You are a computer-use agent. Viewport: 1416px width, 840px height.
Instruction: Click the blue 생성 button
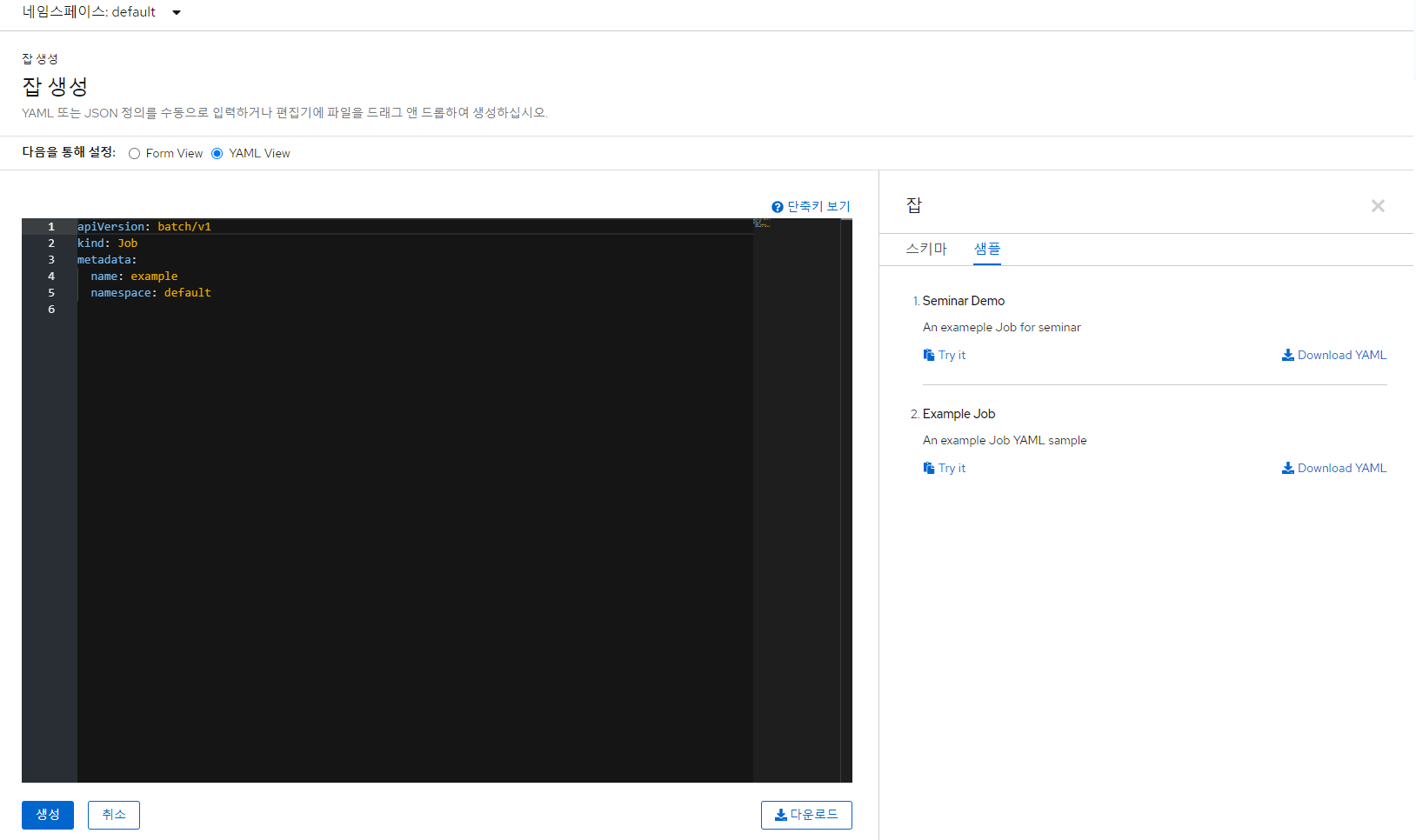48,815
